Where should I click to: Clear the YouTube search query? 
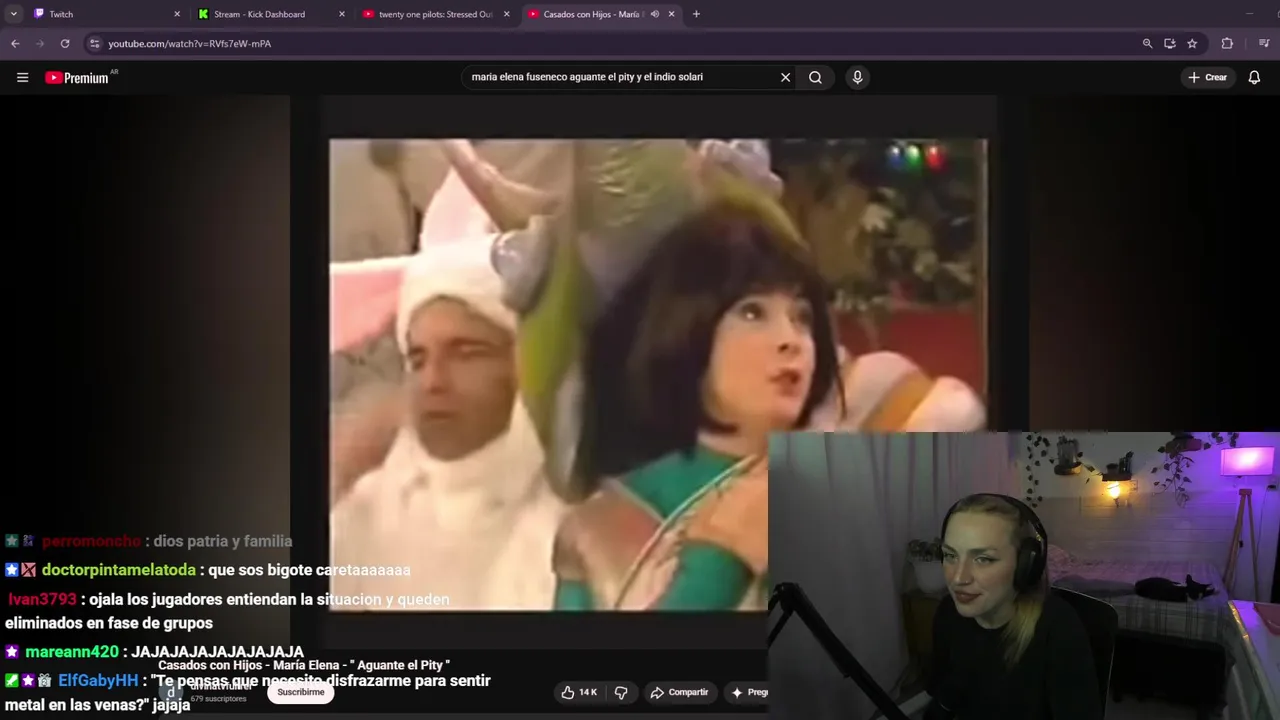(x=785, y=77)
